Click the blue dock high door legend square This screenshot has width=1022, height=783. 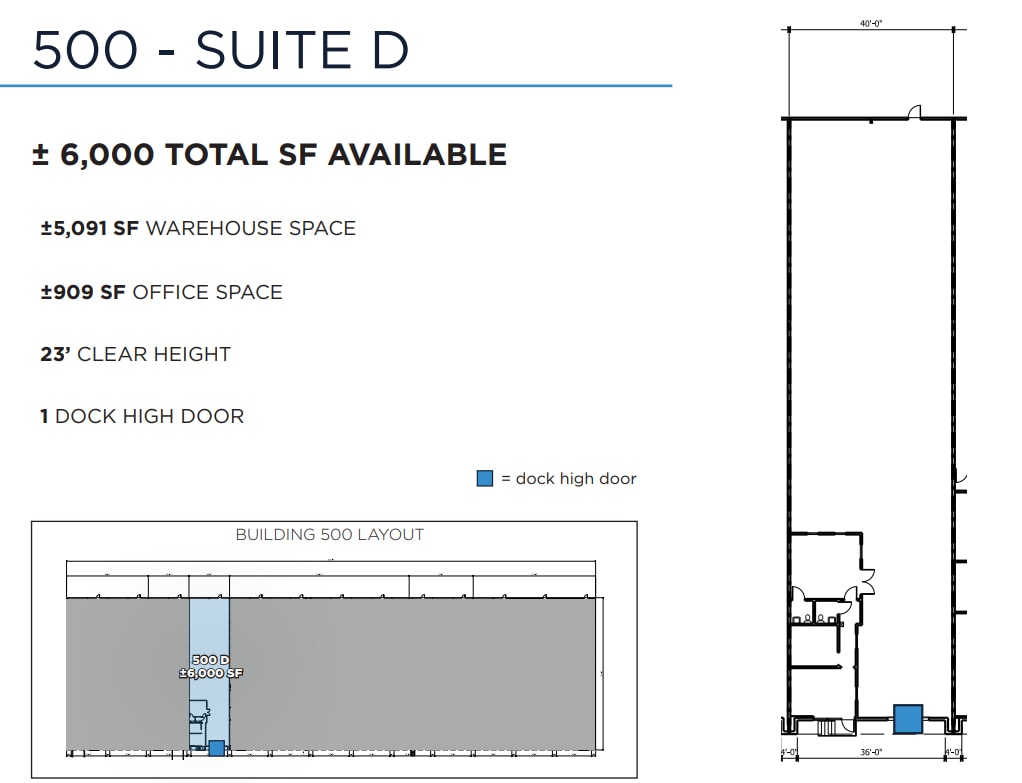click(485, 478)
